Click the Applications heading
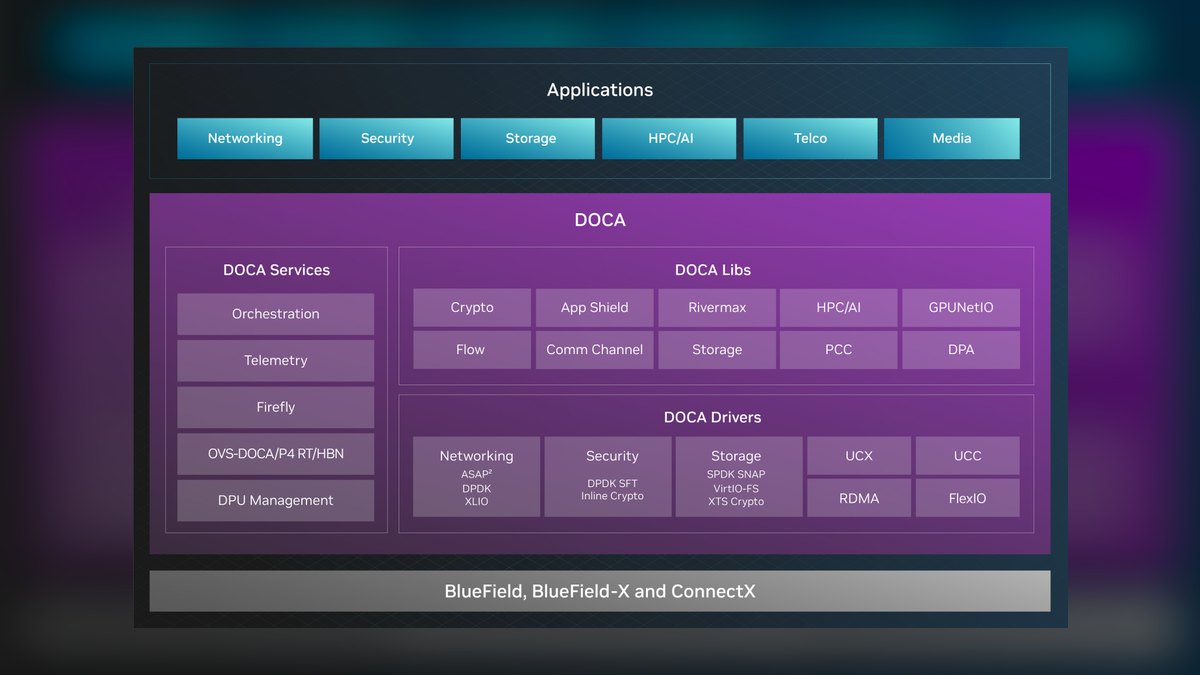This screenshot has width=1200, height=675. (x=600, y=90)
